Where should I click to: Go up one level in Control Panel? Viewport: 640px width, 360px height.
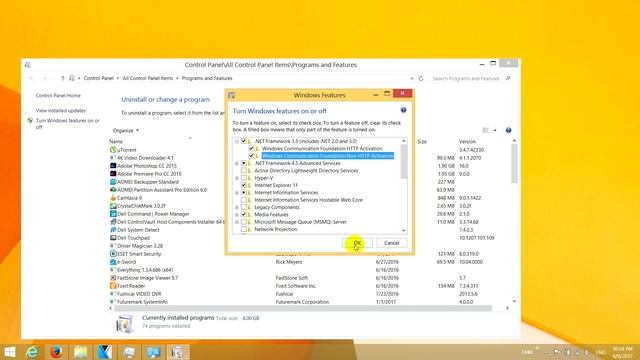pos(62,78)
